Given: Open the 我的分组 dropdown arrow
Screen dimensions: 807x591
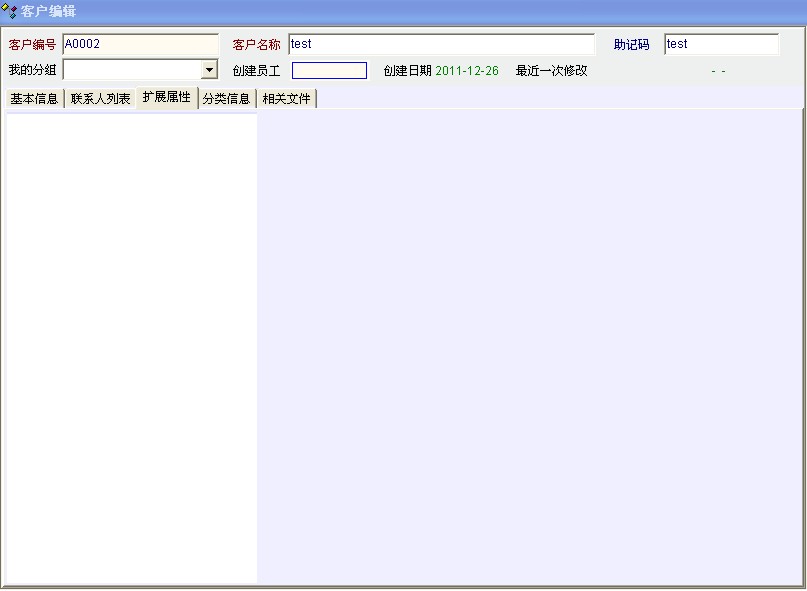Looking at the screenshot, I should pos(209,70).
